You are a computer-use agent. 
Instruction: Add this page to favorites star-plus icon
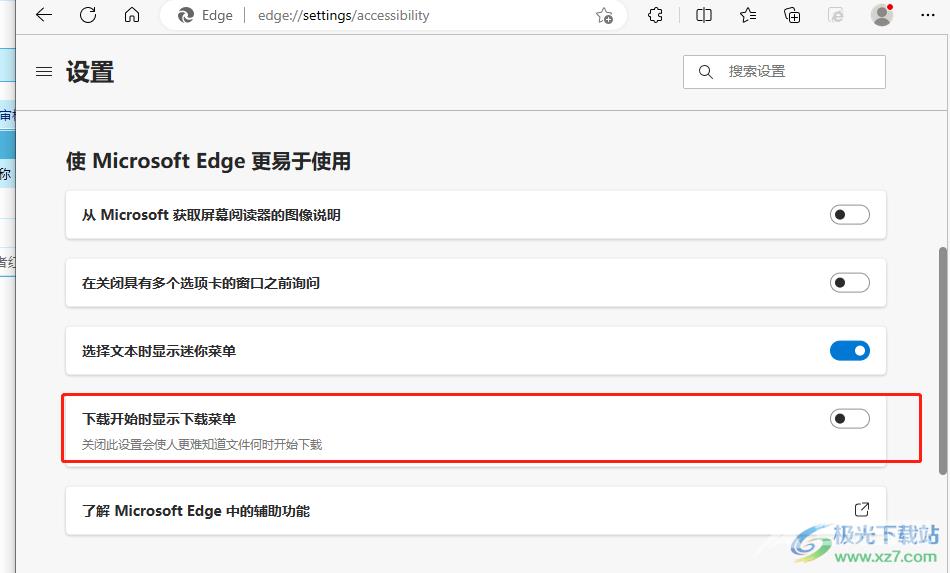(x=604, y=15)
